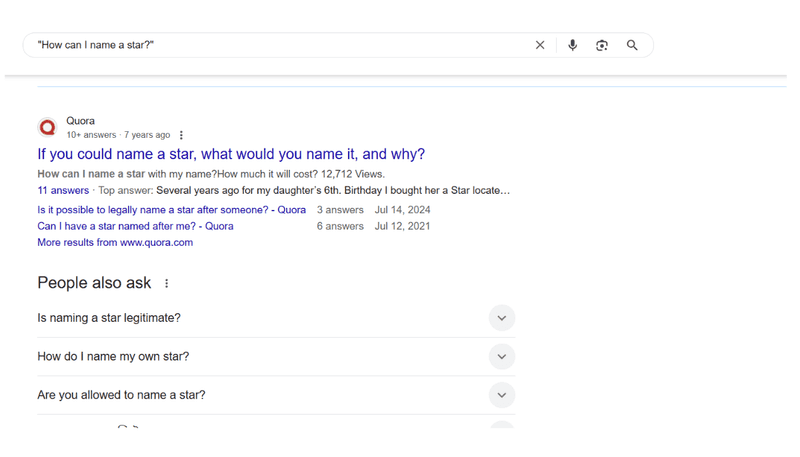800x457 pixels.
Task: Open three-dot options next to People also ask
Action: pyautogui.click(x=166, y=283)
